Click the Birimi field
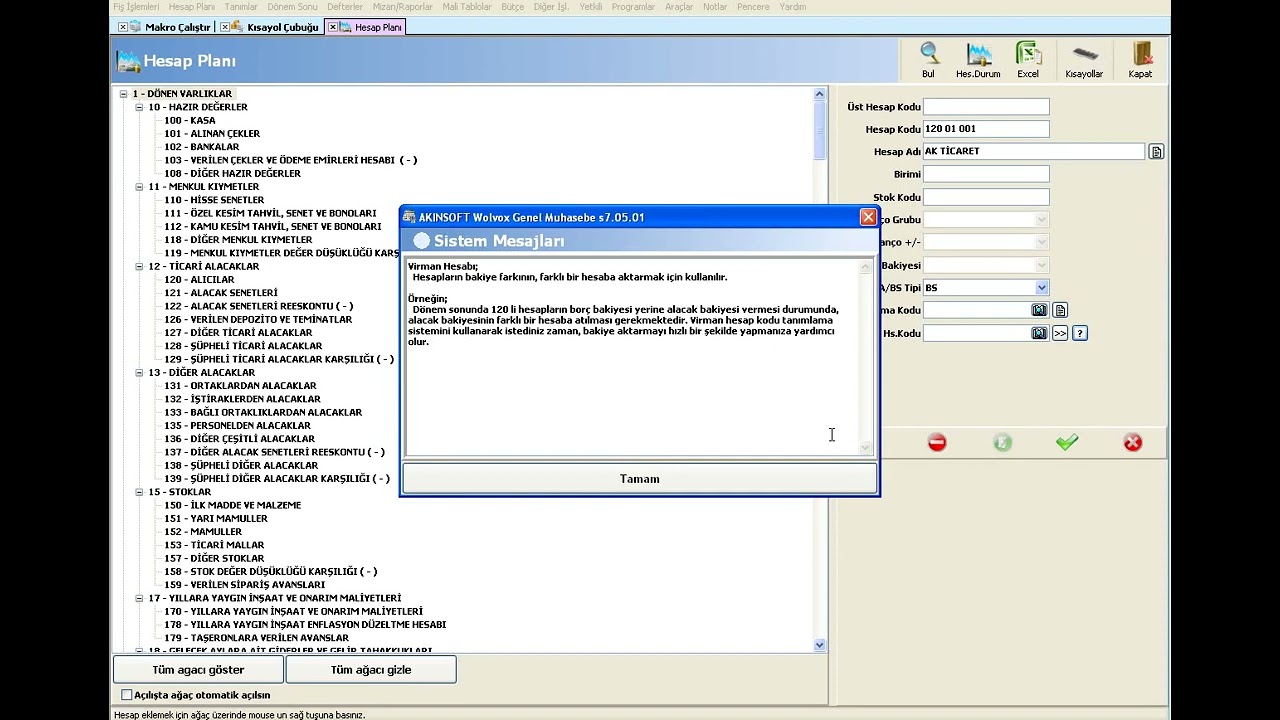Screen dimensions: 1280x720 986,174
